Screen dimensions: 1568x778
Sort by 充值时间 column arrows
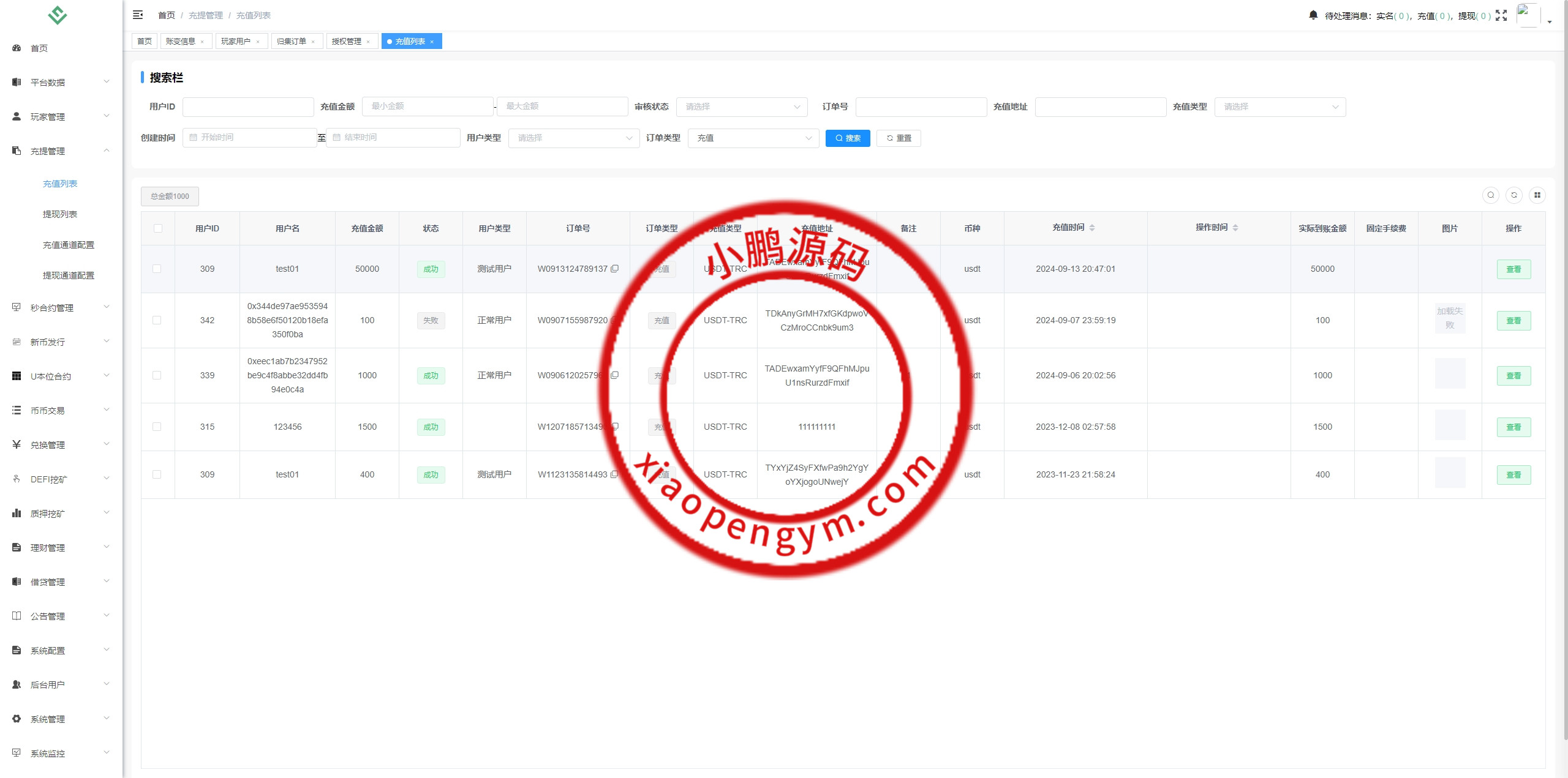[1092, 228]
